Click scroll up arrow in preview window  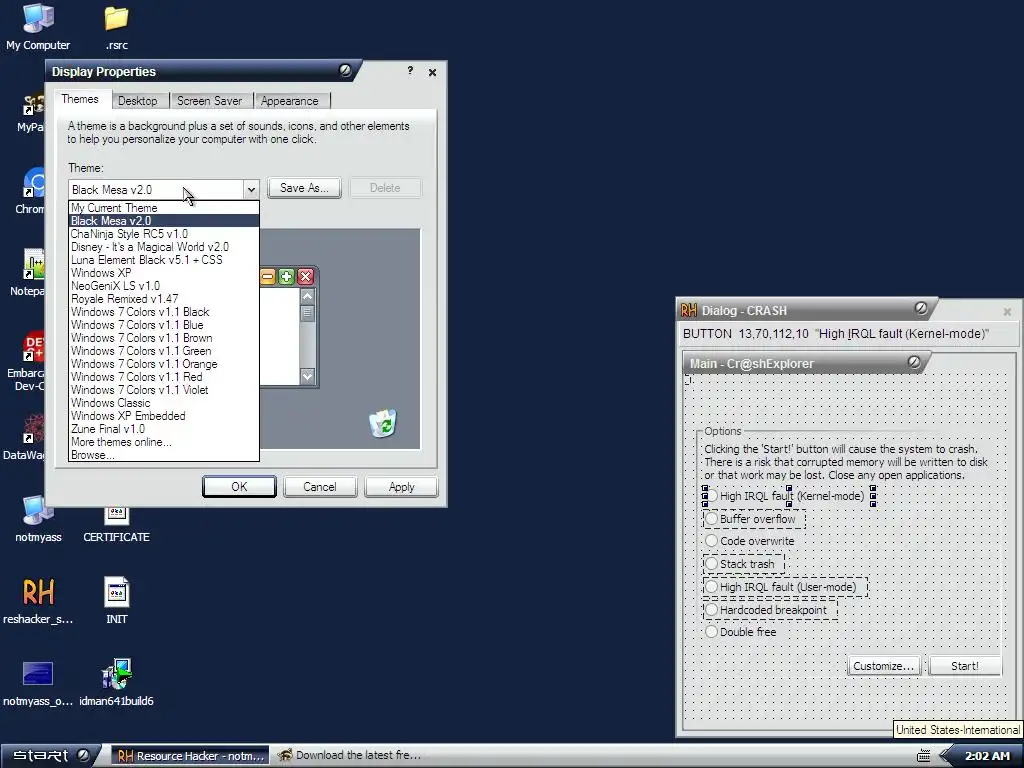tap(308, 296)
